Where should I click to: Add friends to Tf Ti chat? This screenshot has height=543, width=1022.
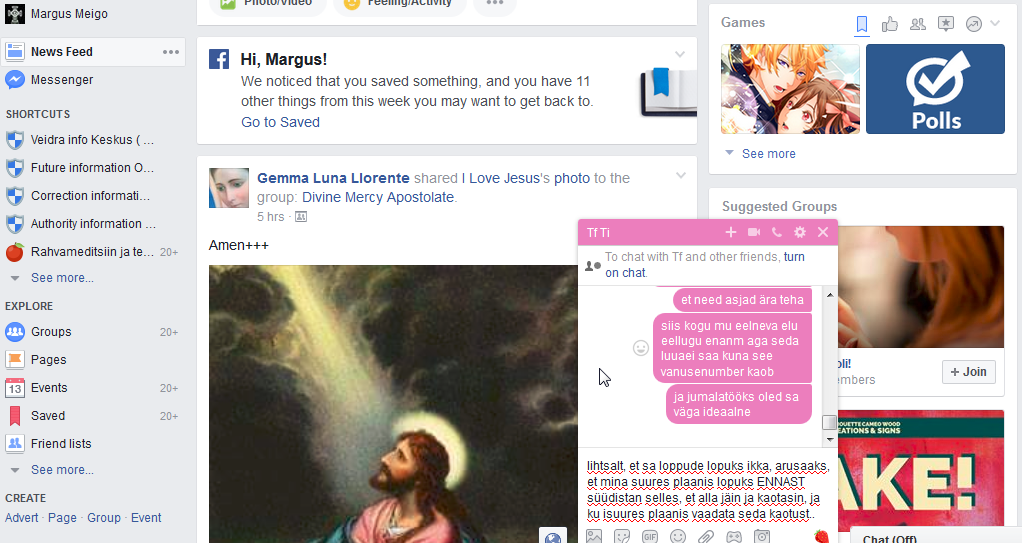[731, 232]
